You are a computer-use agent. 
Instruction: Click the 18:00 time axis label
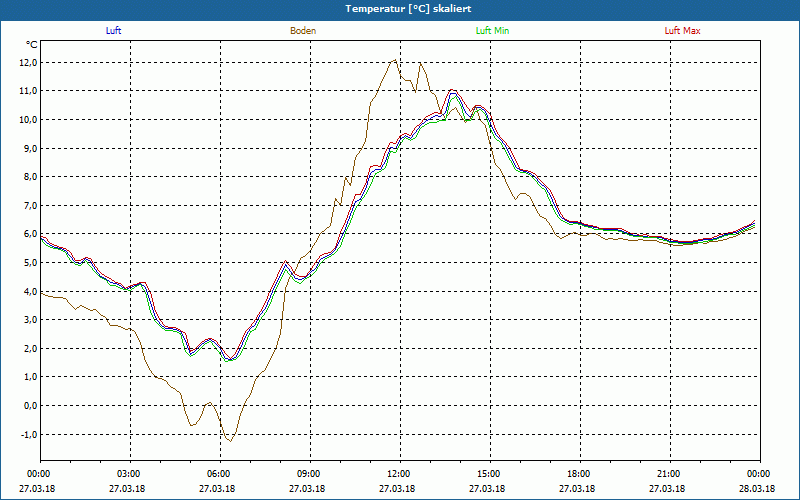581,474
